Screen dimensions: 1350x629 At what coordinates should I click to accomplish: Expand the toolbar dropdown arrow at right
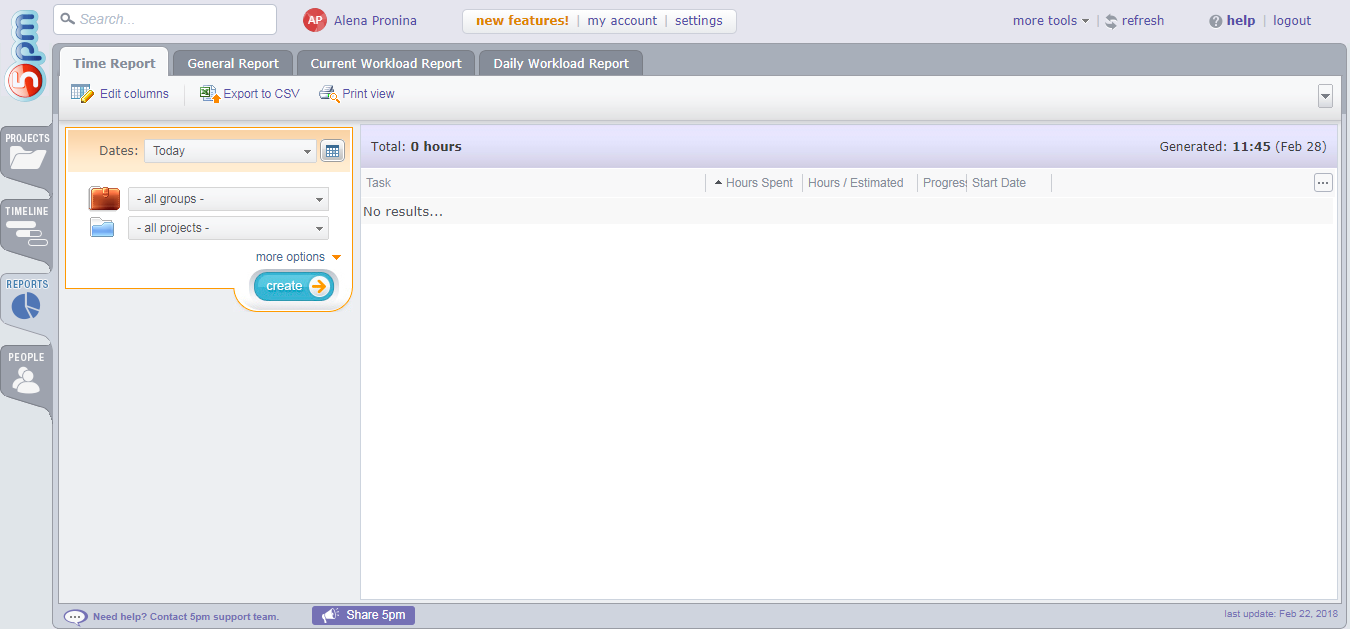(1325, 96)
